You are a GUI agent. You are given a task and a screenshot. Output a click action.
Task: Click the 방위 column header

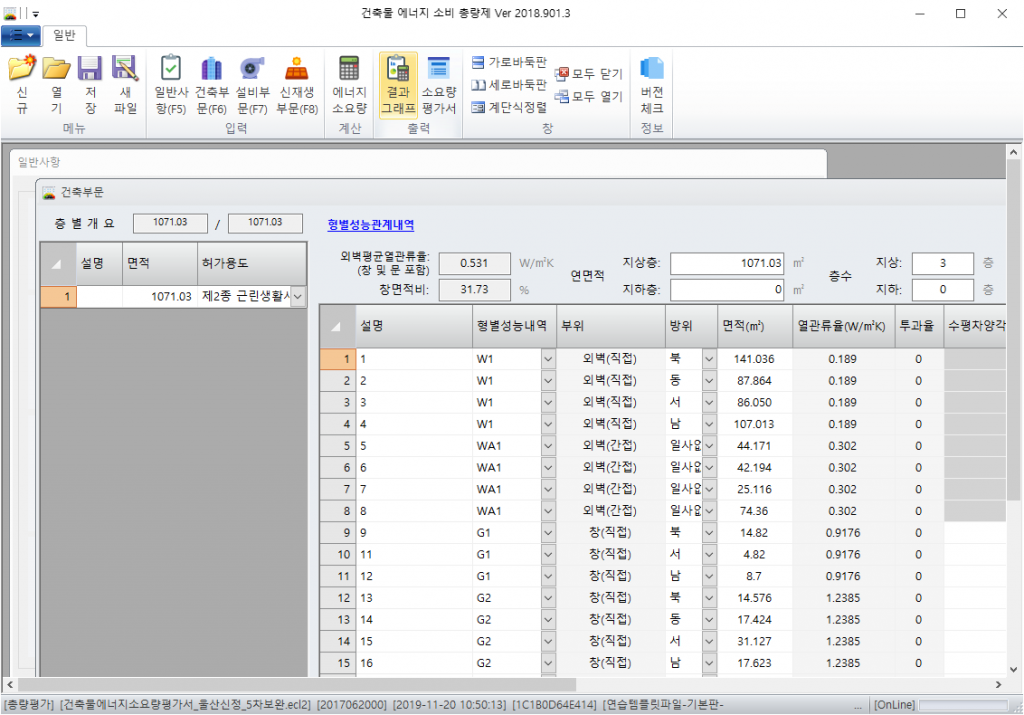pos(691,326)
